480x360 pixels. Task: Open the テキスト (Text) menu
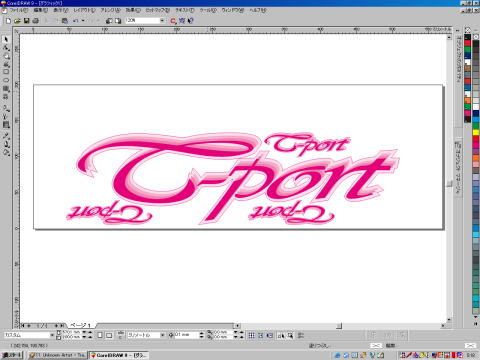coord(185,10)
